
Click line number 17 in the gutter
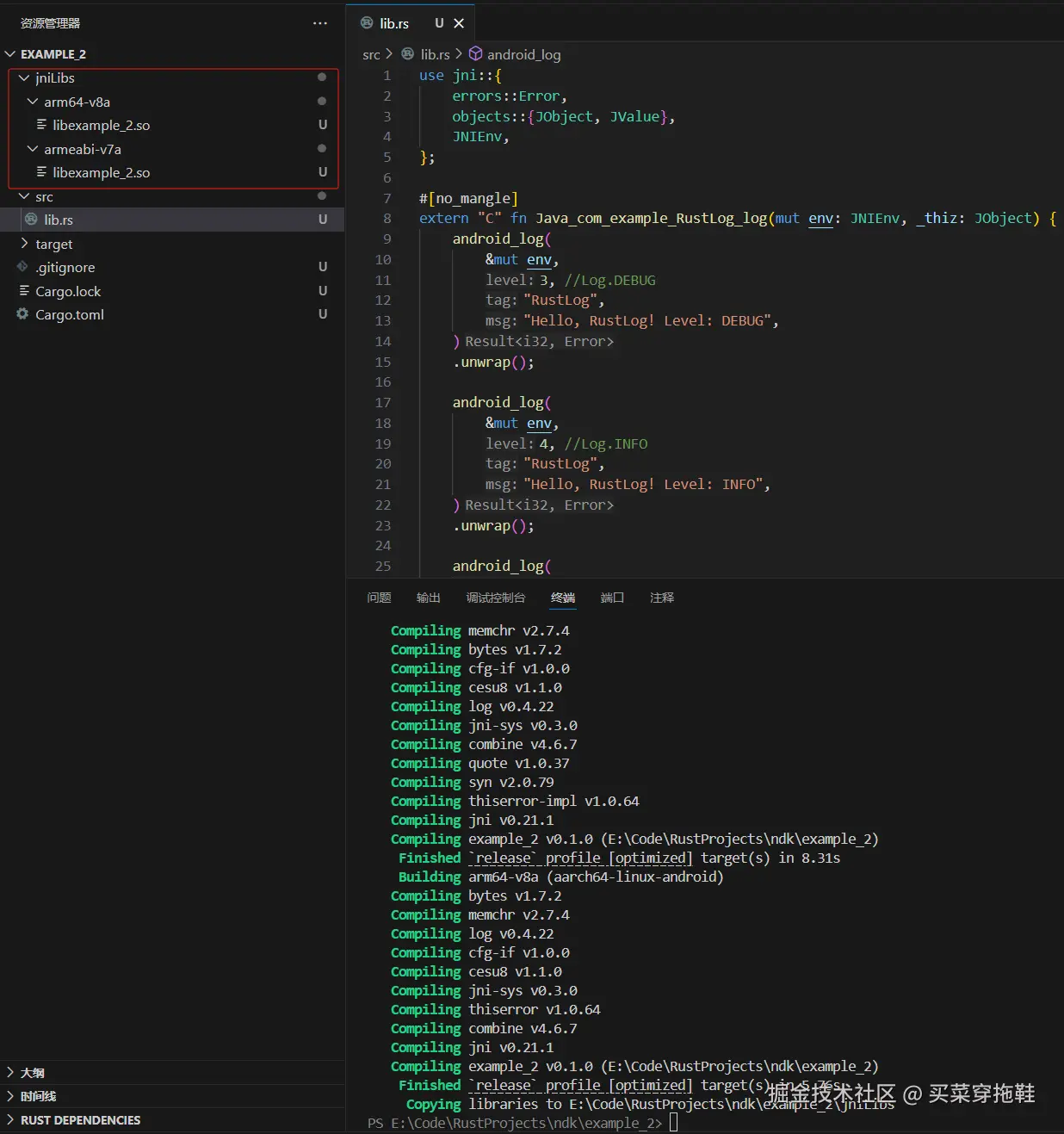click(383, 402)
